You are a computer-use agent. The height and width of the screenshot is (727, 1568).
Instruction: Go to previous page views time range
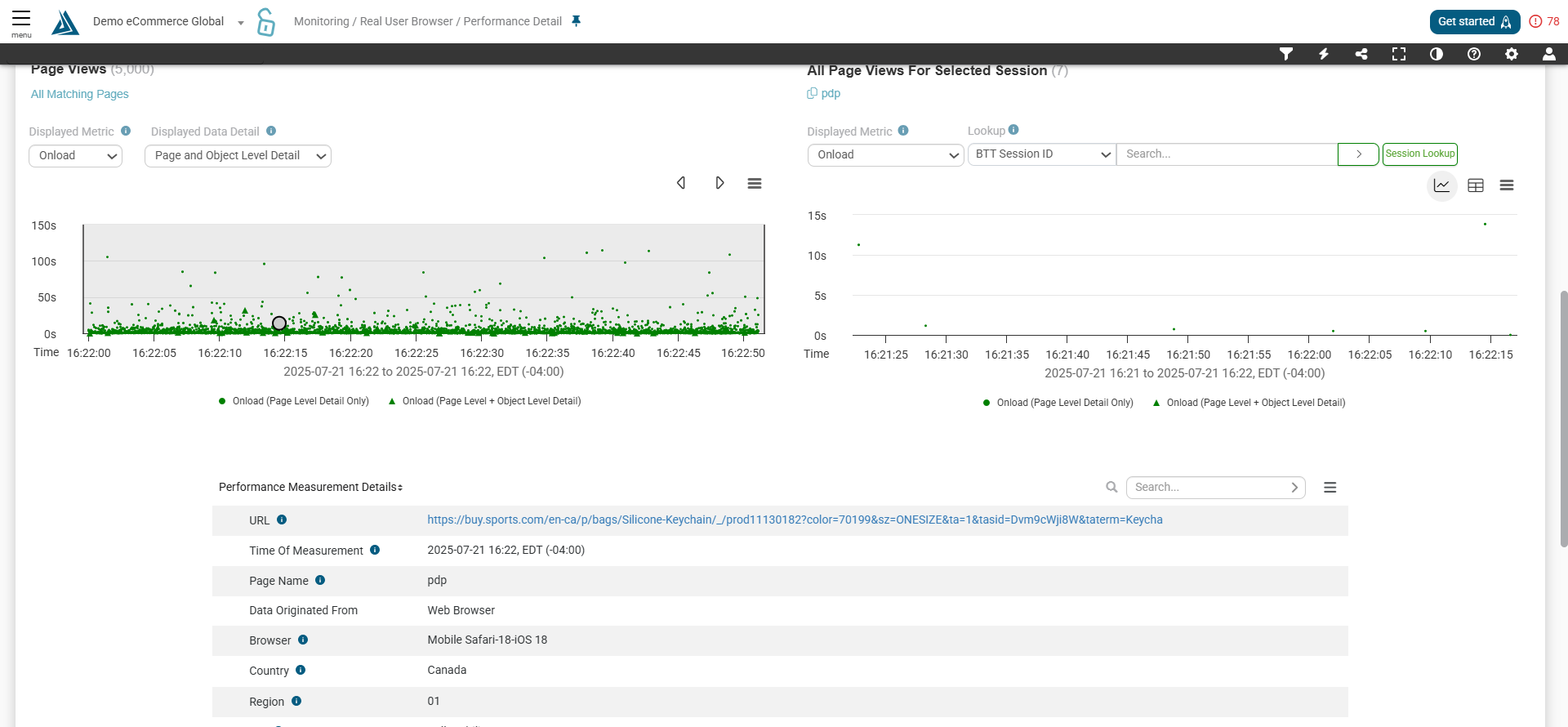coord(681,183)
